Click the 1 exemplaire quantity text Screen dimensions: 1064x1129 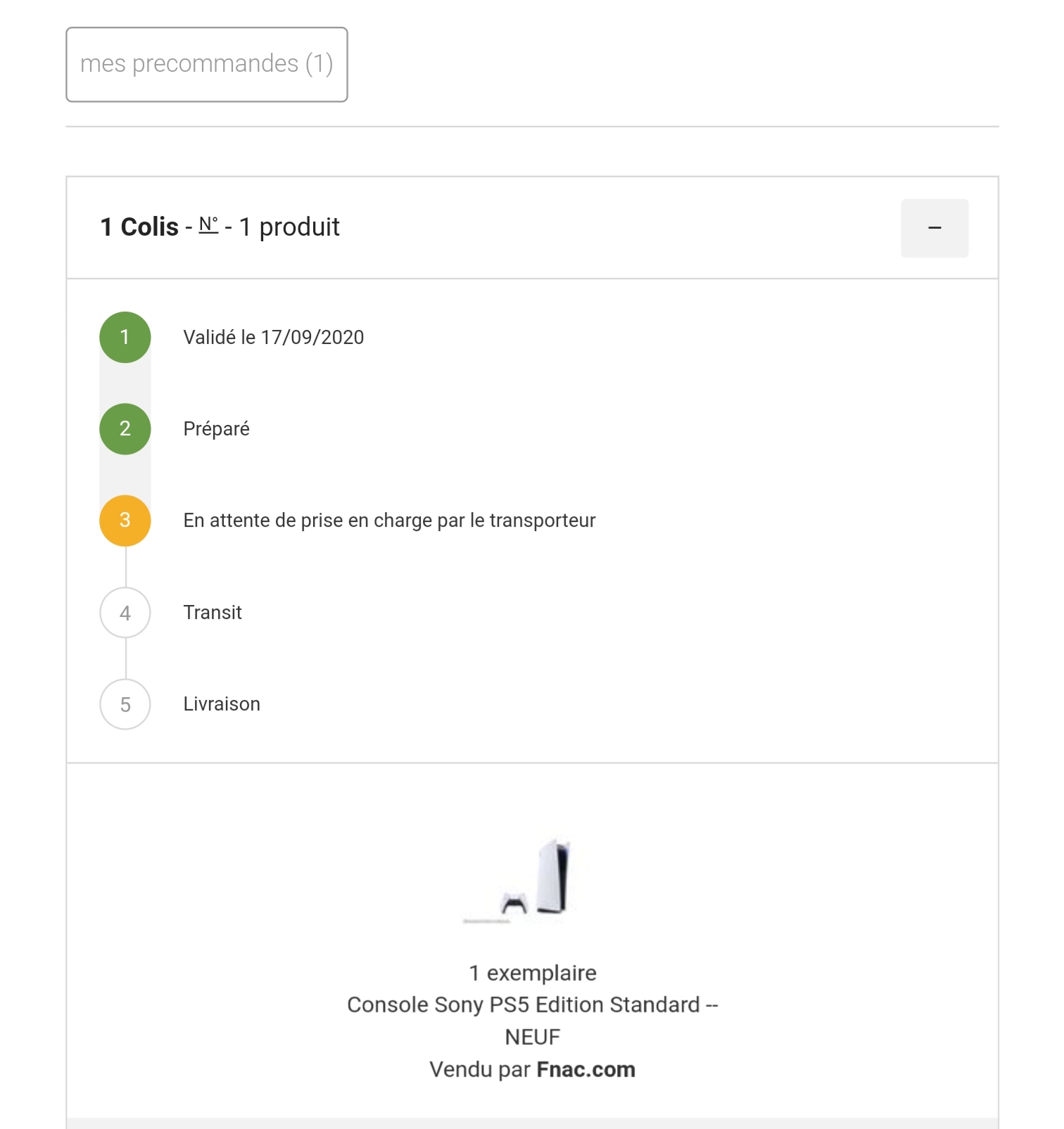pos(533,973)
